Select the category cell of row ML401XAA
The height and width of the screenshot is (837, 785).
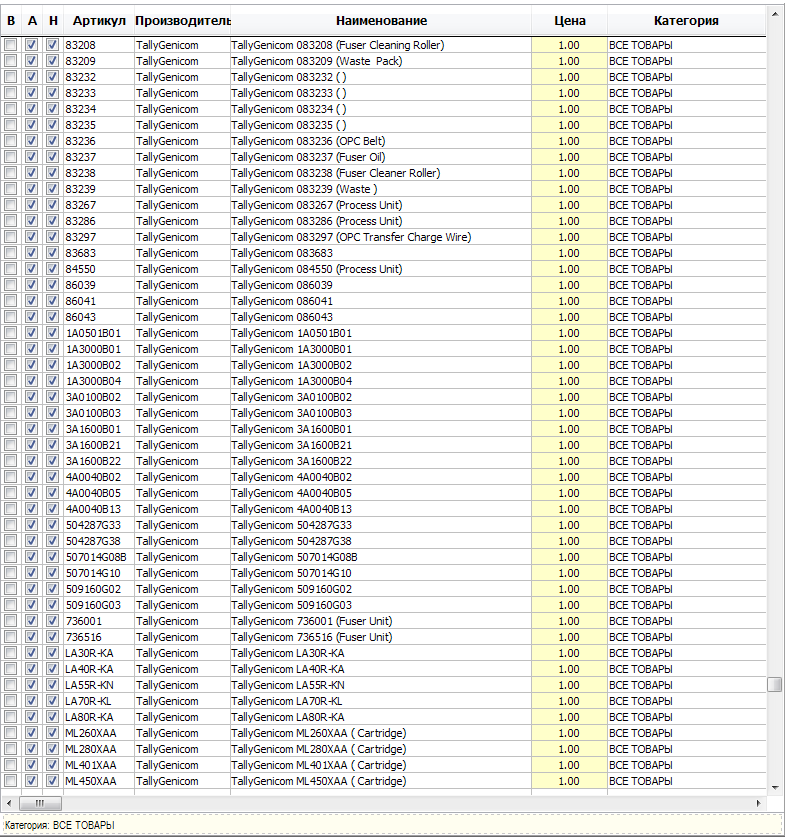tap(686, 765)
